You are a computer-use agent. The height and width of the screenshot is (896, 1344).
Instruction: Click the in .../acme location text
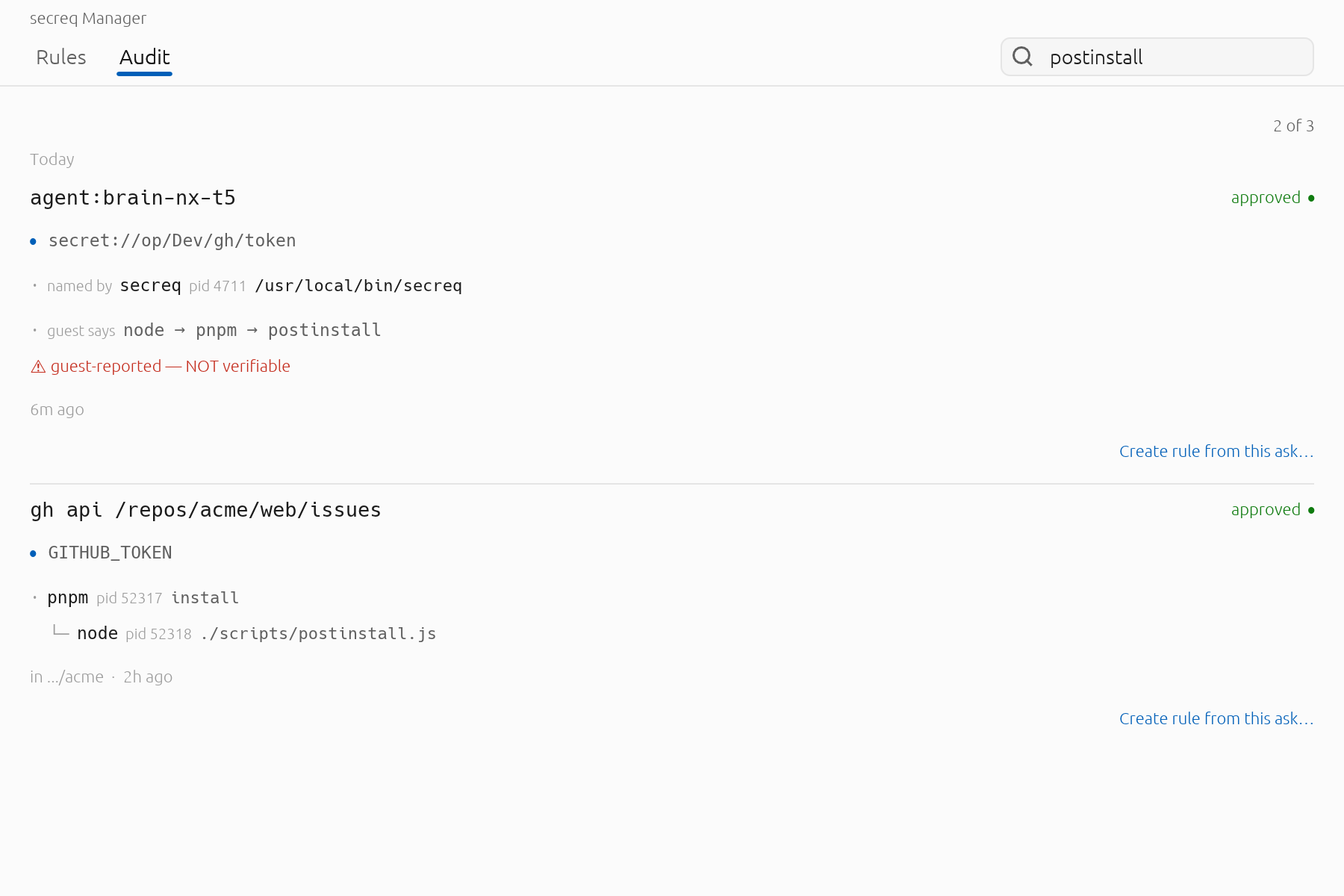(x=66, y=677)
